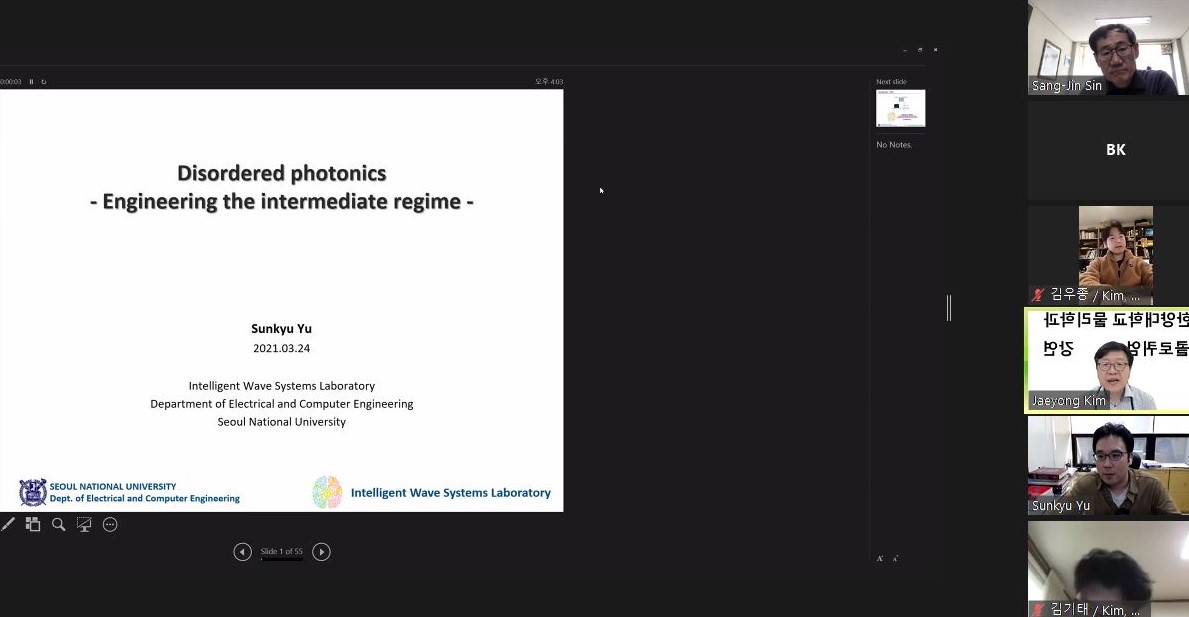The height and width of the screenshot is (617, 1189).
Task: Pause the presentation timer
Action: pyautogui.click(x=31, y=82)
